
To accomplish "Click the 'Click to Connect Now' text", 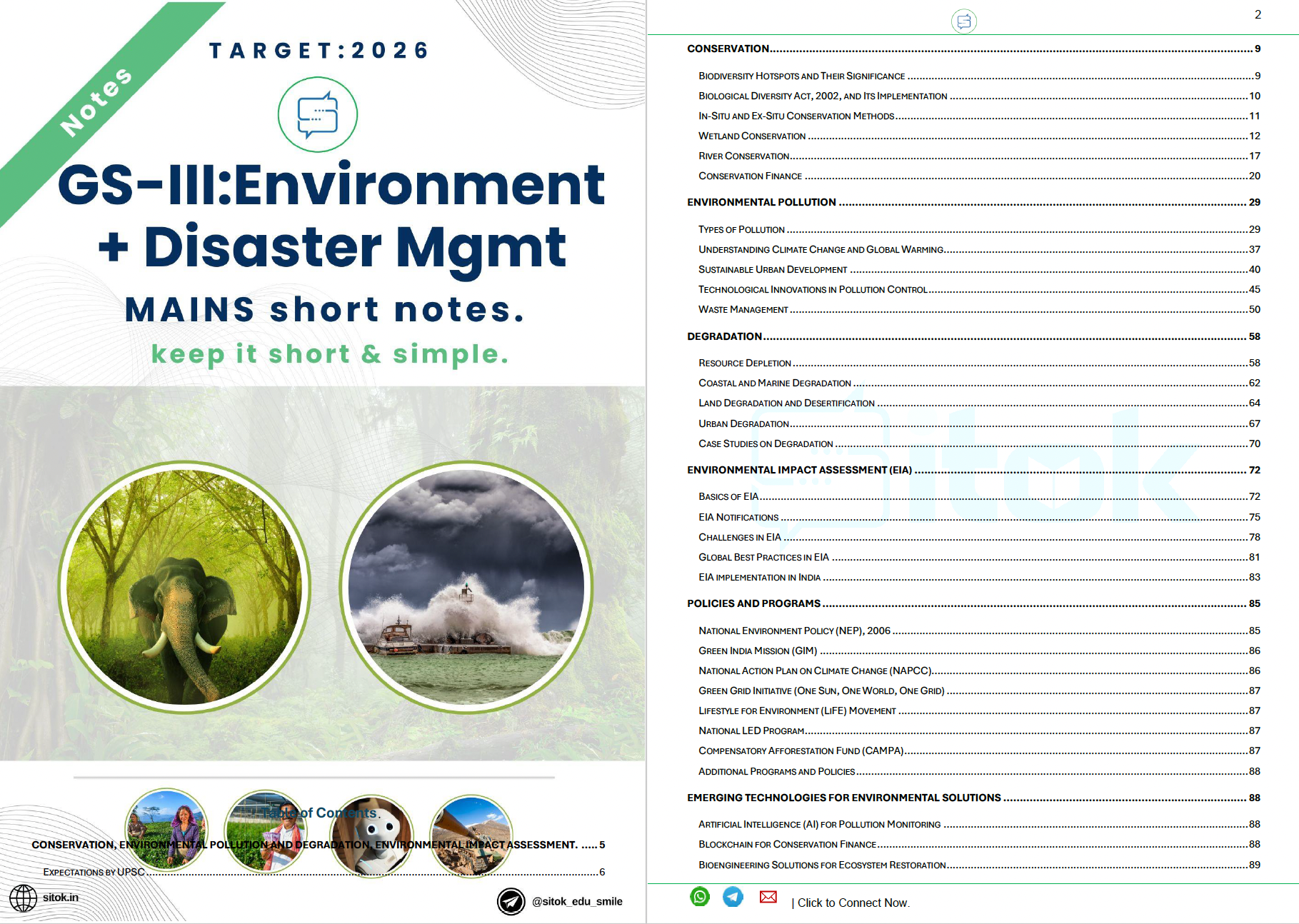I will pos(853,902).
